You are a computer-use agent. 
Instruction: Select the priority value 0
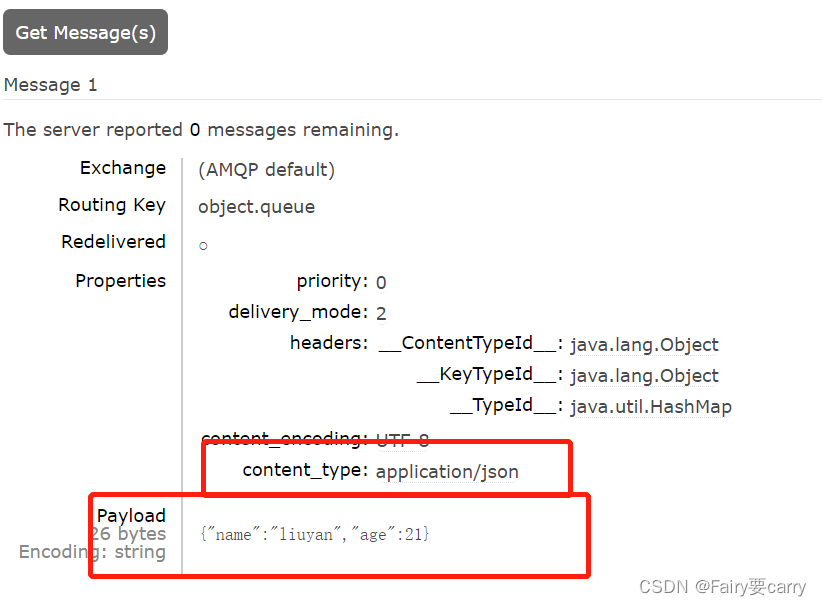tap(380, 282)
